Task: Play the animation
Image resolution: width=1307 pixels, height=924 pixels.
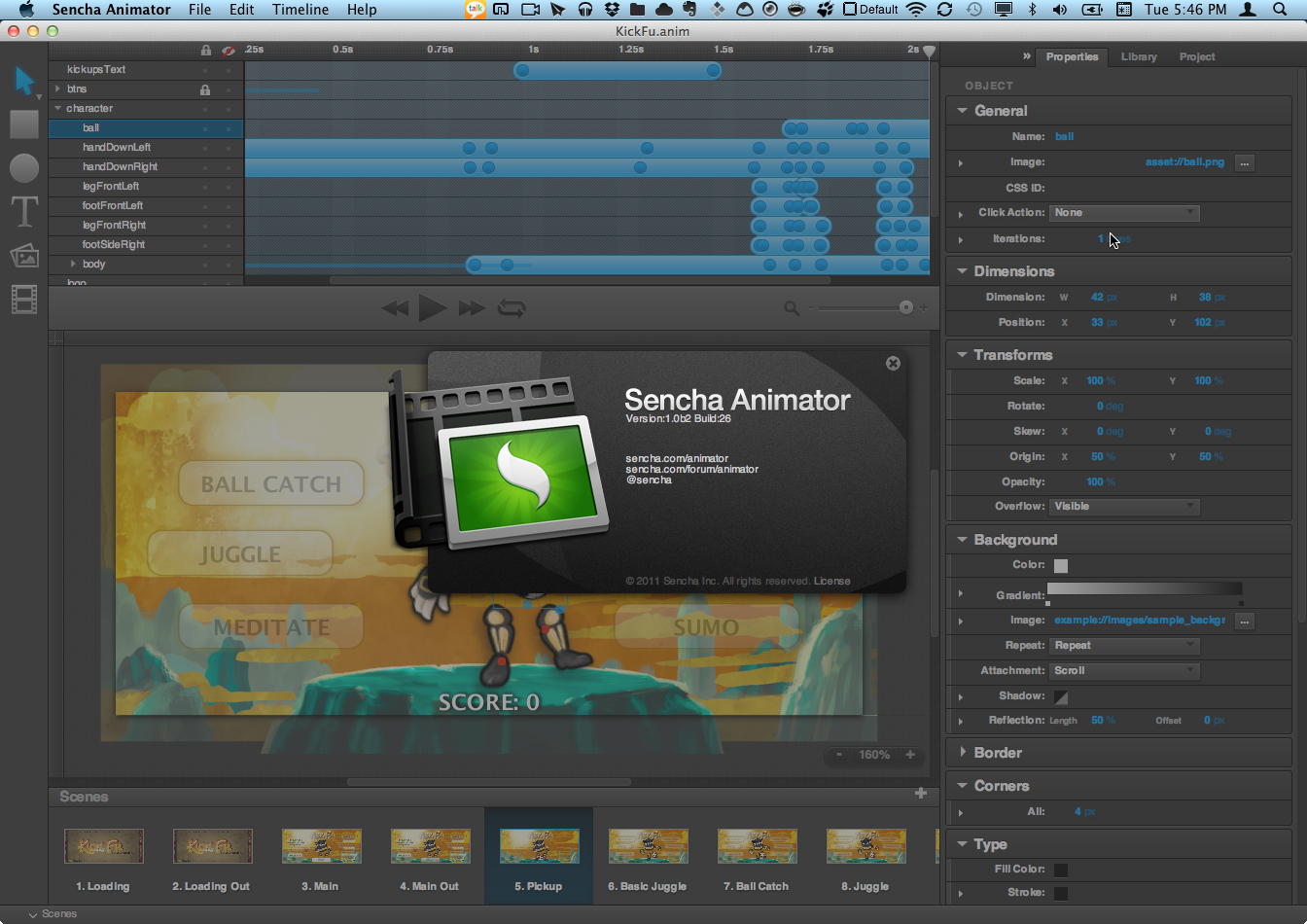Action: click(x=433, y=308)
